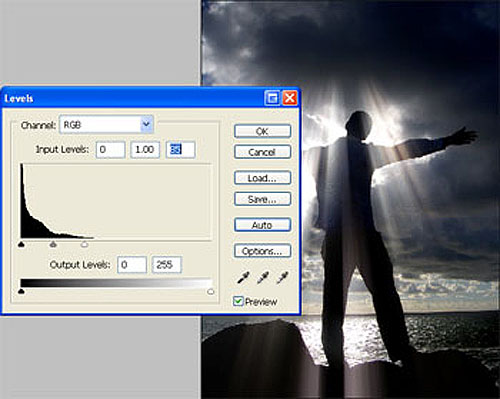Click the output black slider handle

click(21, 292)
